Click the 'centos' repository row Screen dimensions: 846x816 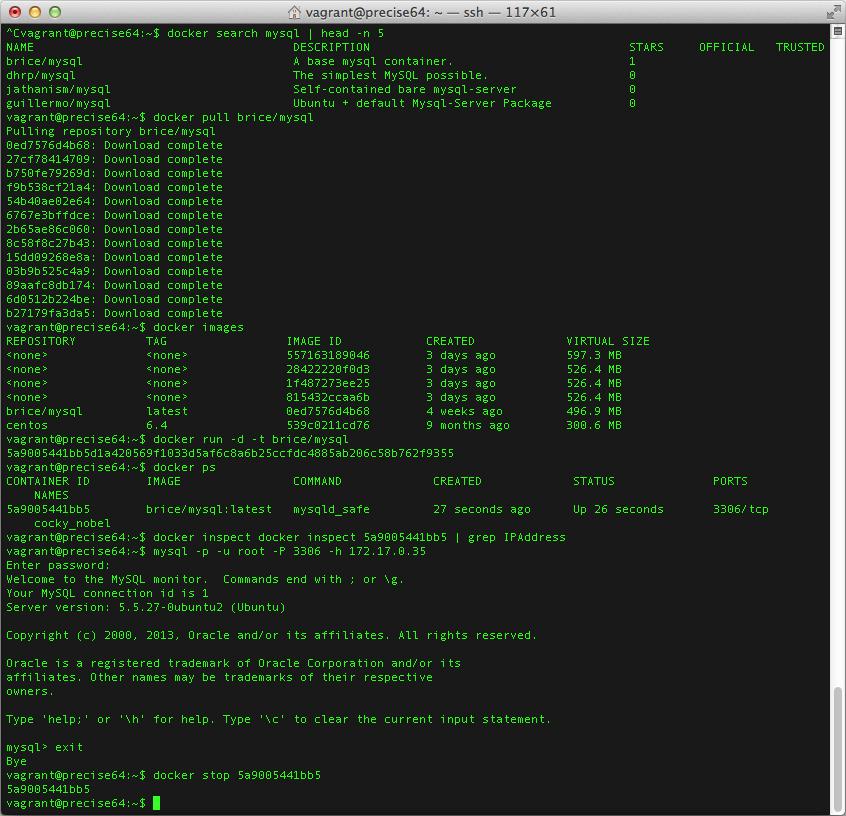coord(27,425)
